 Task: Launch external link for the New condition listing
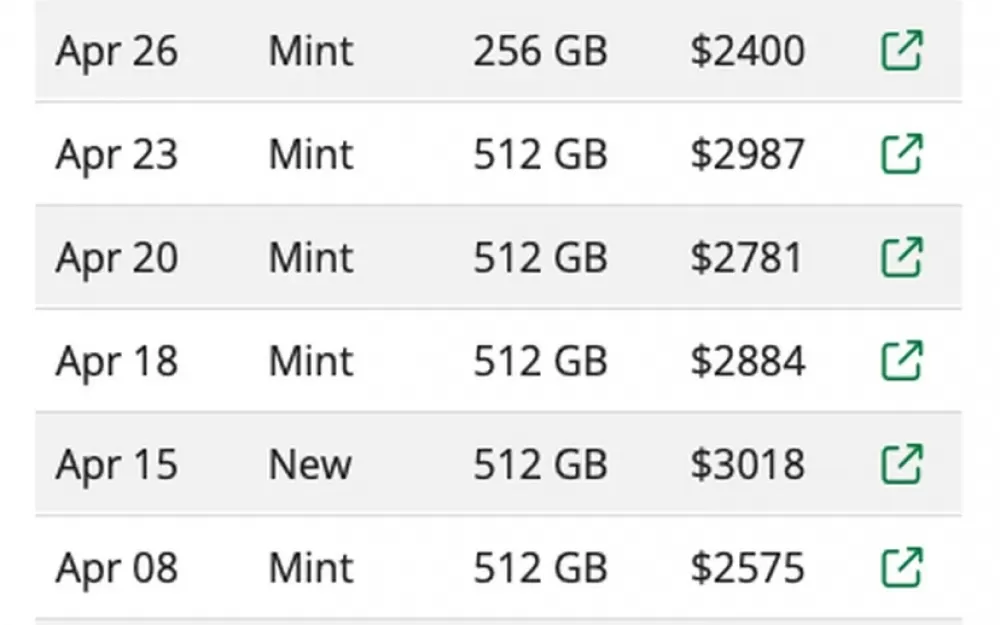pos(902,464)
